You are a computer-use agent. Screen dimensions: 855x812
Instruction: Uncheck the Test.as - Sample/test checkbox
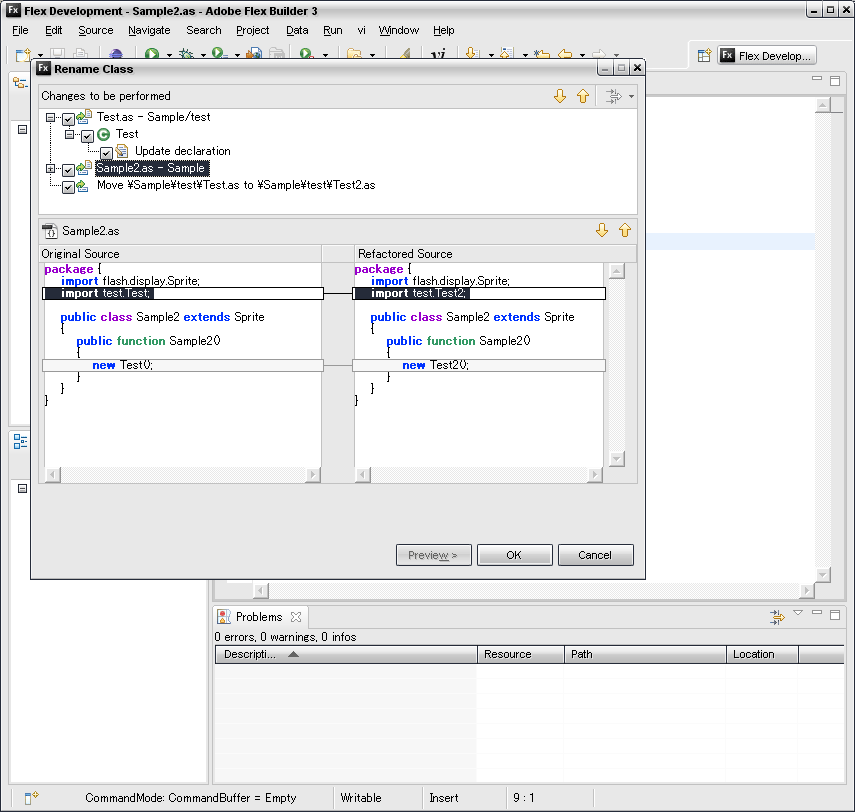pyautogui.click(x=68, y=119)
